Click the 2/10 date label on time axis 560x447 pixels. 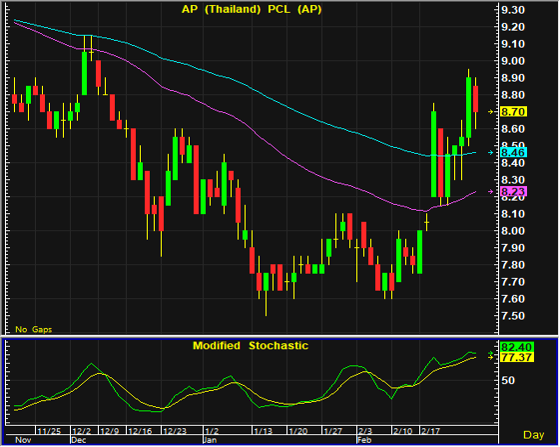(403, 431)
